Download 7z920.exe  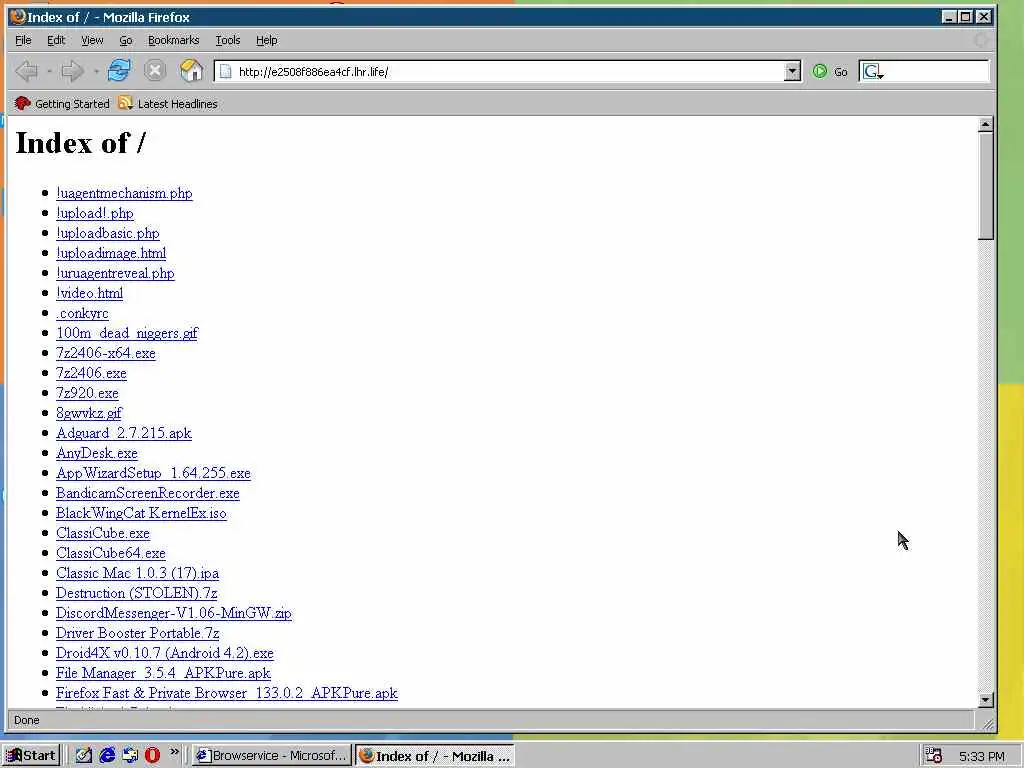pyautogui.click(x=88, y=393)
